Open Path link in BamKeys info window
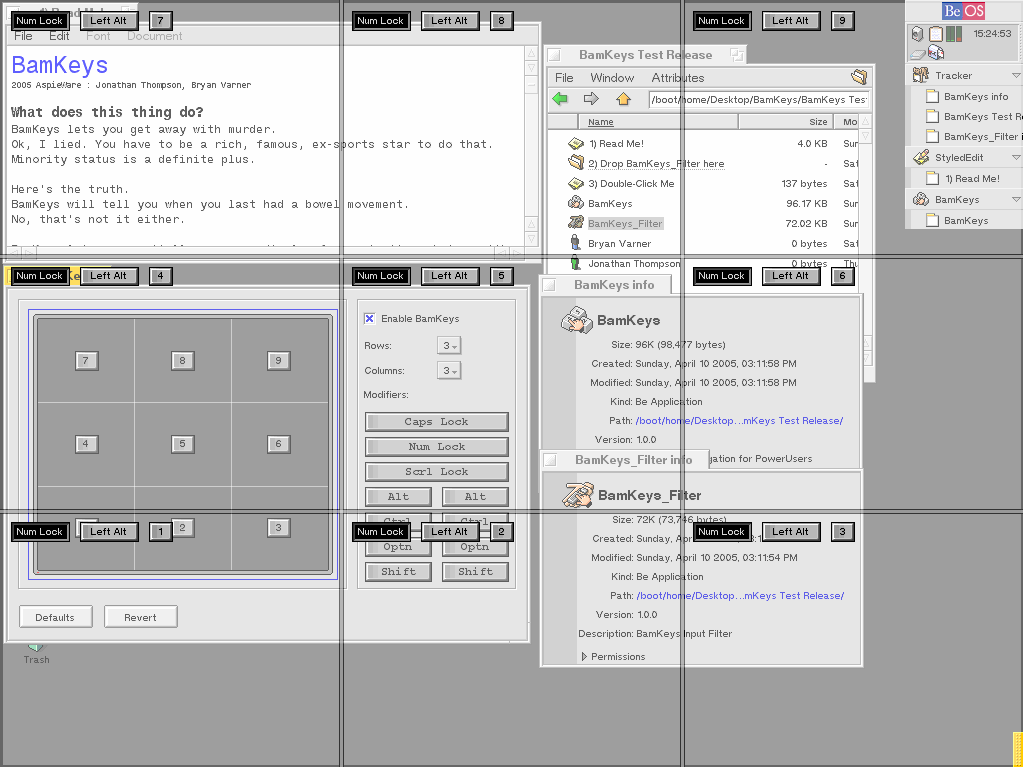The image size is (1024, 768). point(739,421)
